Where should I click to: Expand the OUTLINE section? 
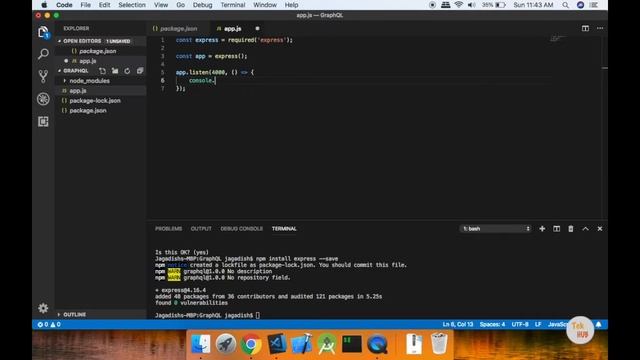[x=75, y=314]
